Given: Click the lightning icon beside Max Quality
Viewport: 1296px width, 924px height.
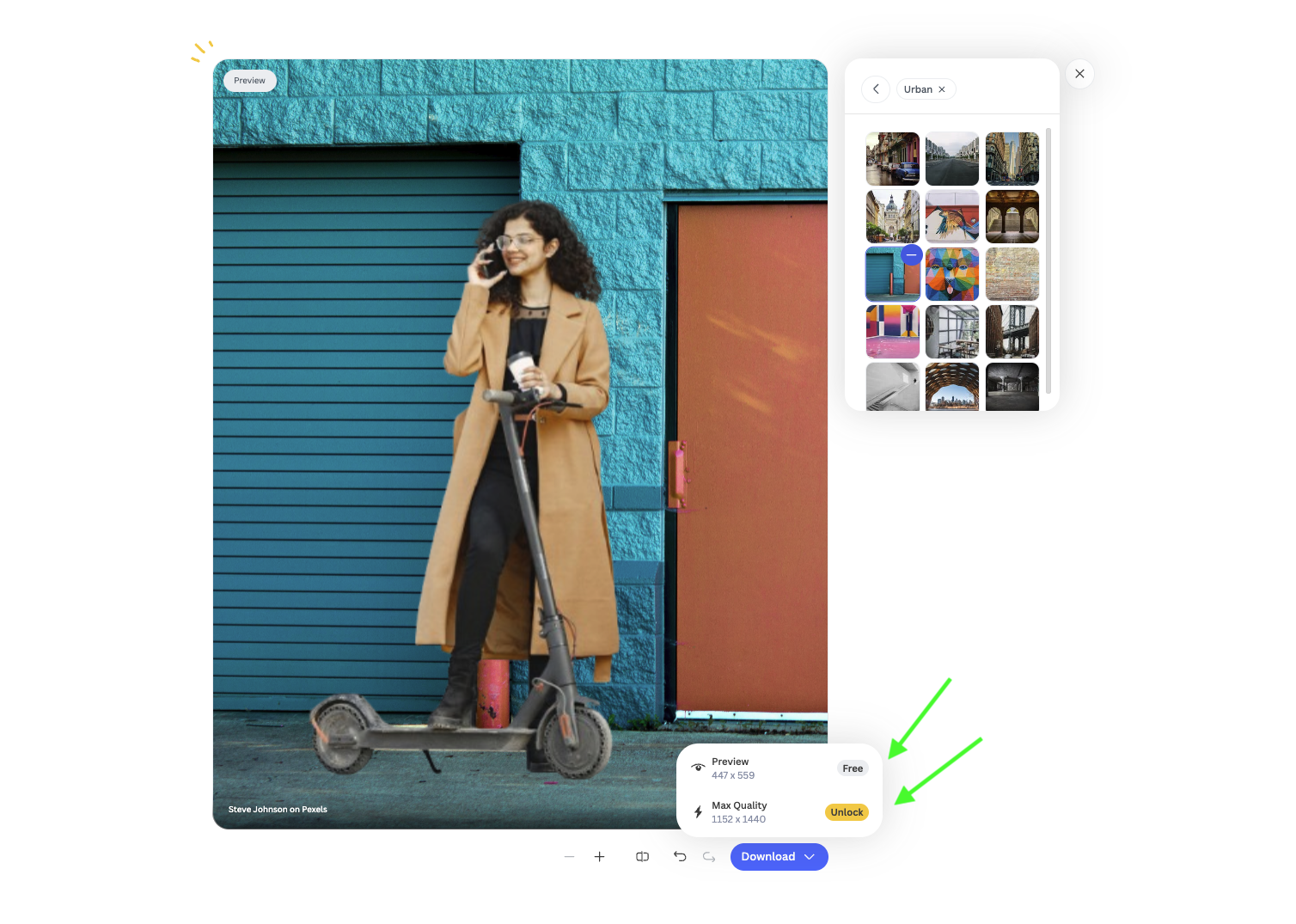Looking at the screenshot, I should point(698,812).
